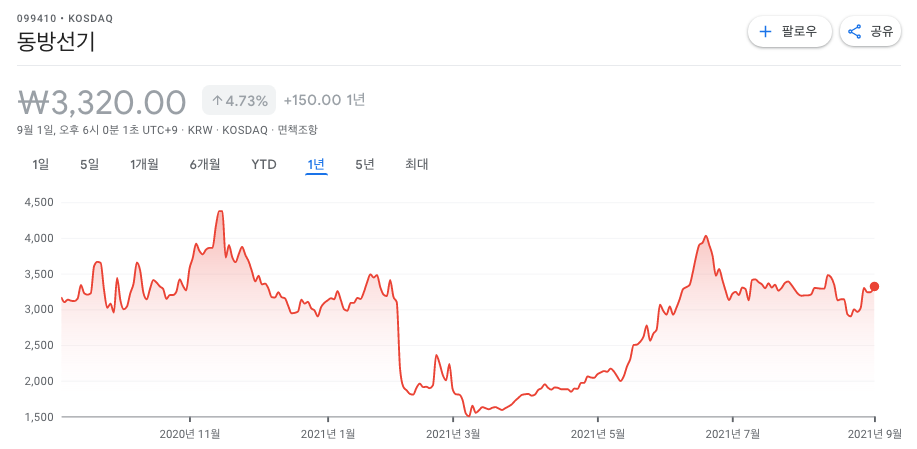Click the 2,500 y-axis value
917x449 pixels.
(x=39, y=345)
